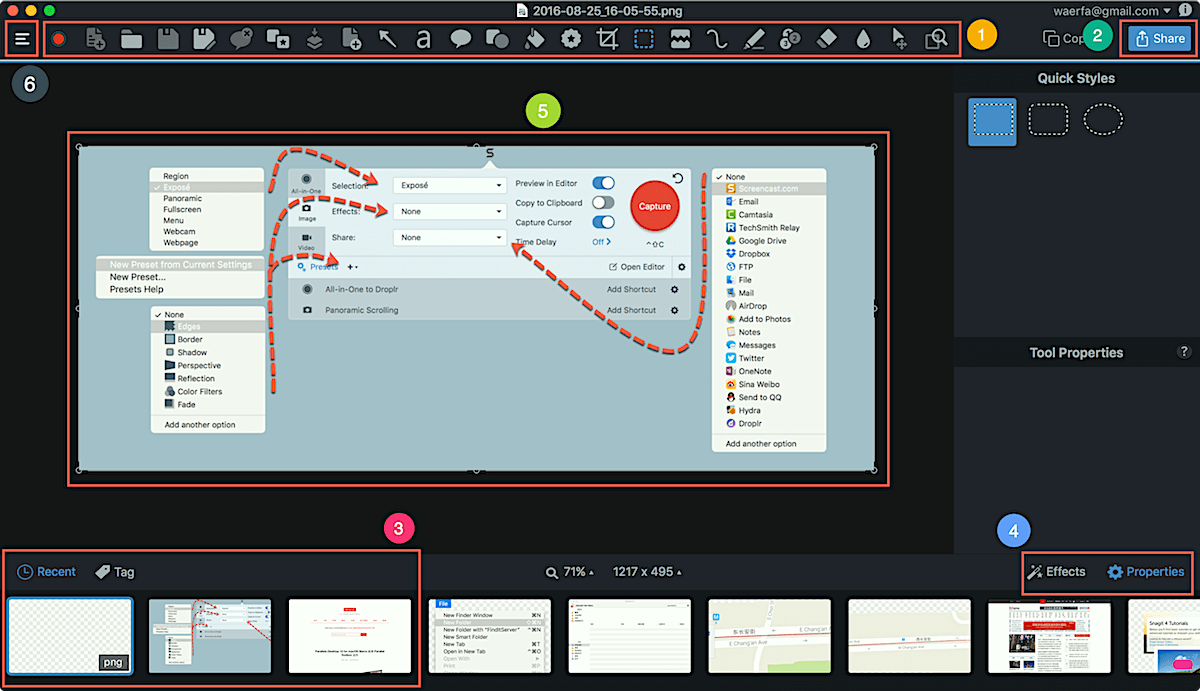1200x691 pixels.
Task: Click the Share button
Action: (x=1158, y=39)
